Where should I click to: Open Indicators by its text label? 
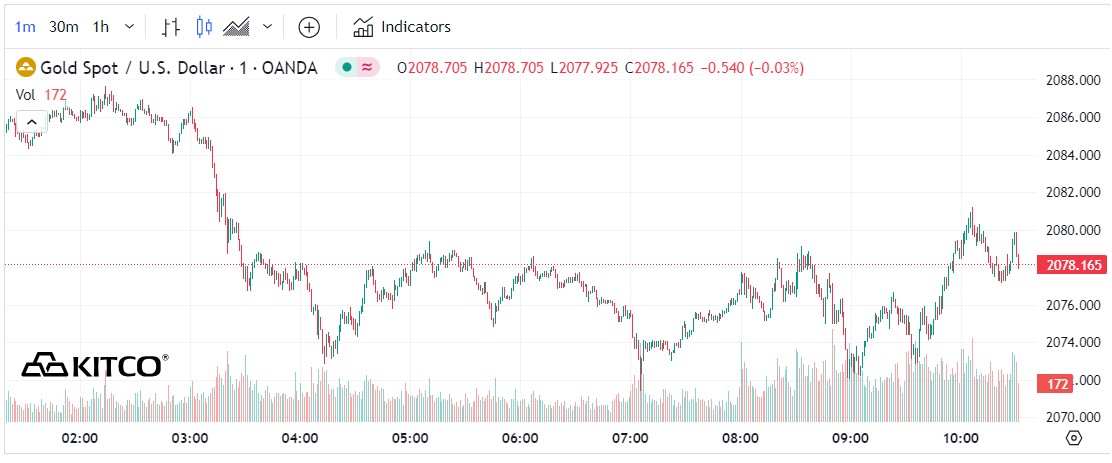pos(415,27)
